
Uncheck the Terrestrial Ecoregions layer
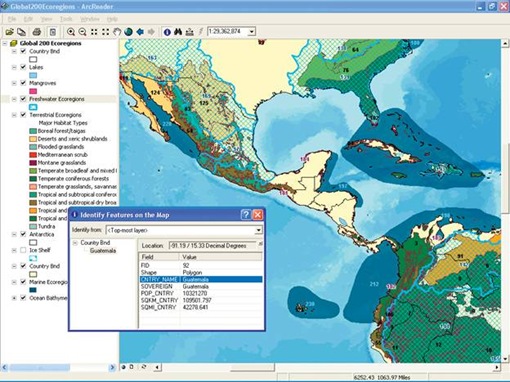point(23,115)
